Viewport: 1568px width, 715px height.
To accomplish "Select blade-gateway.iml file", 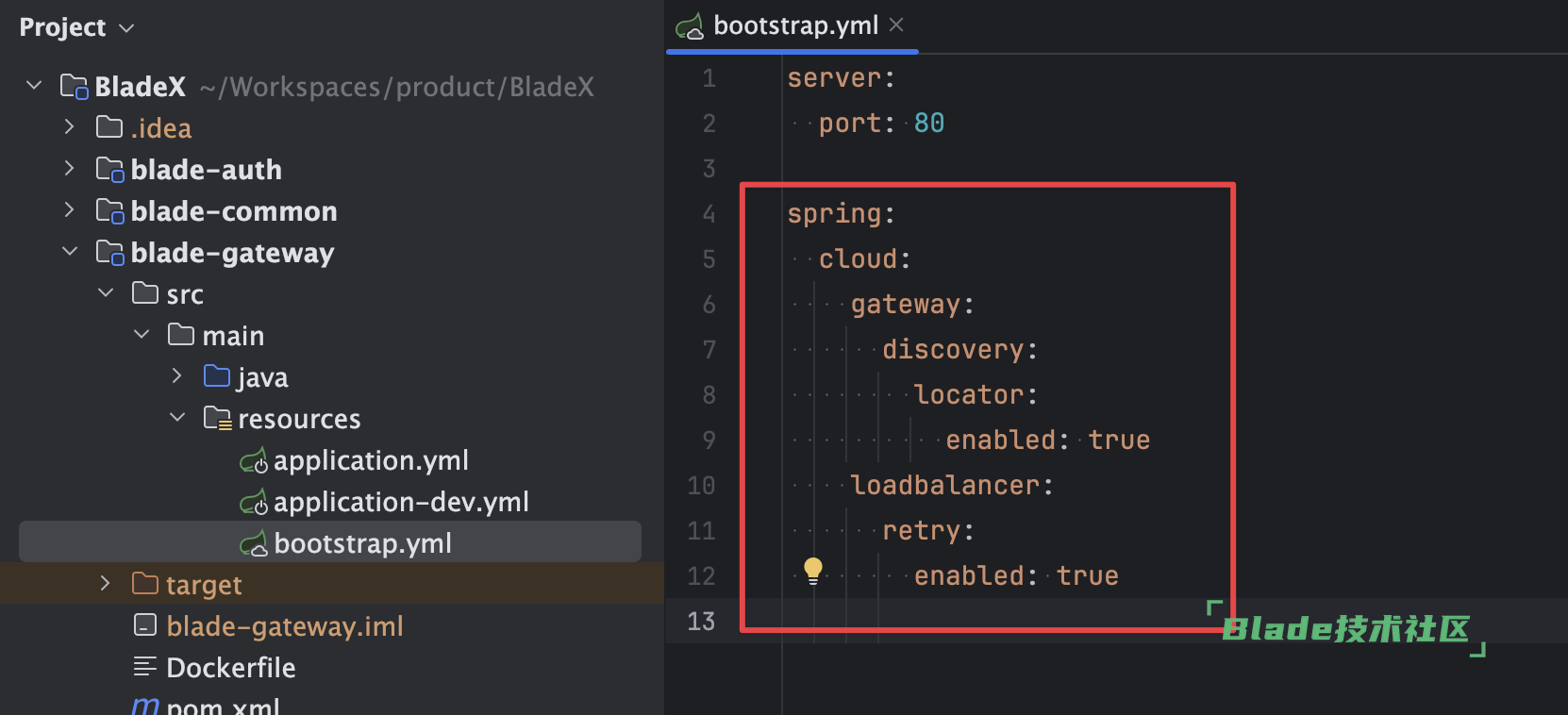I will click(x=285, y=625).
